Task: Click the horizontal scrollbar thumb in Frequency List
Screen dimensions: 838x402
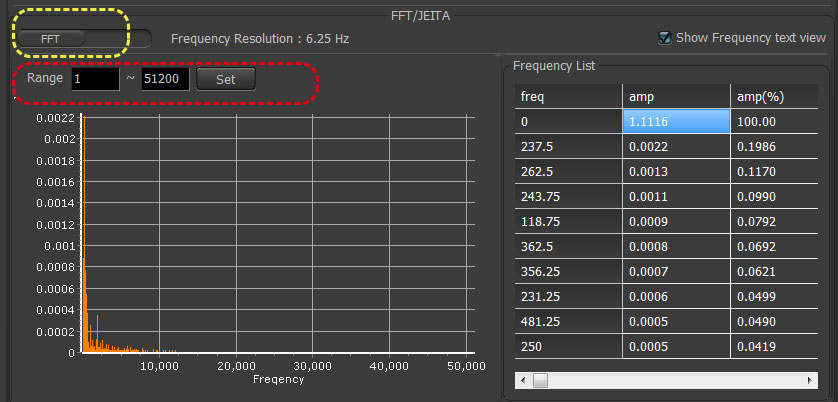Action: pyautogui.click(x=540, y=381)
